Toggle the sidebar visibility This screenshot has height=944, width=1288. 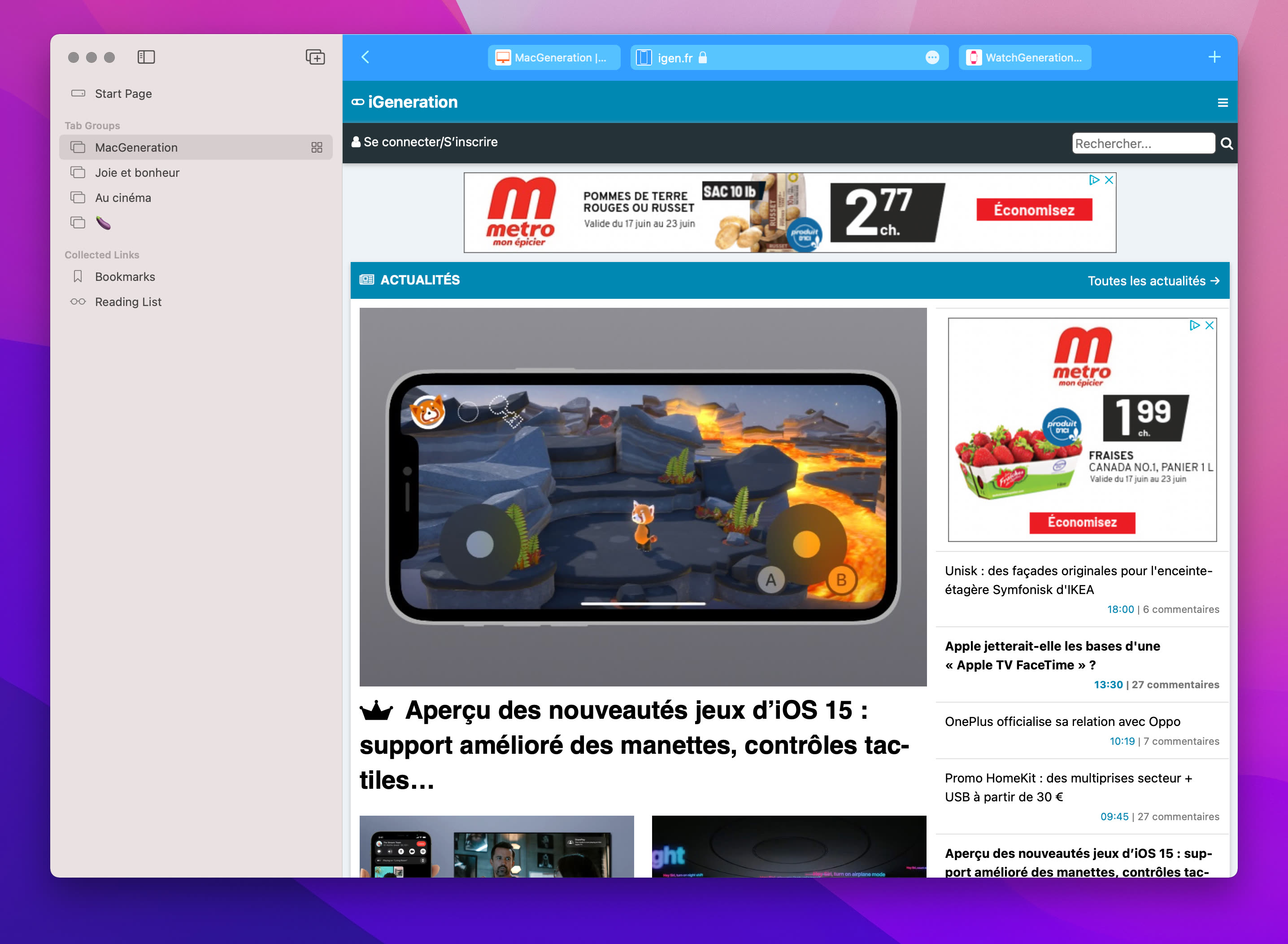(x=146, y=57)
